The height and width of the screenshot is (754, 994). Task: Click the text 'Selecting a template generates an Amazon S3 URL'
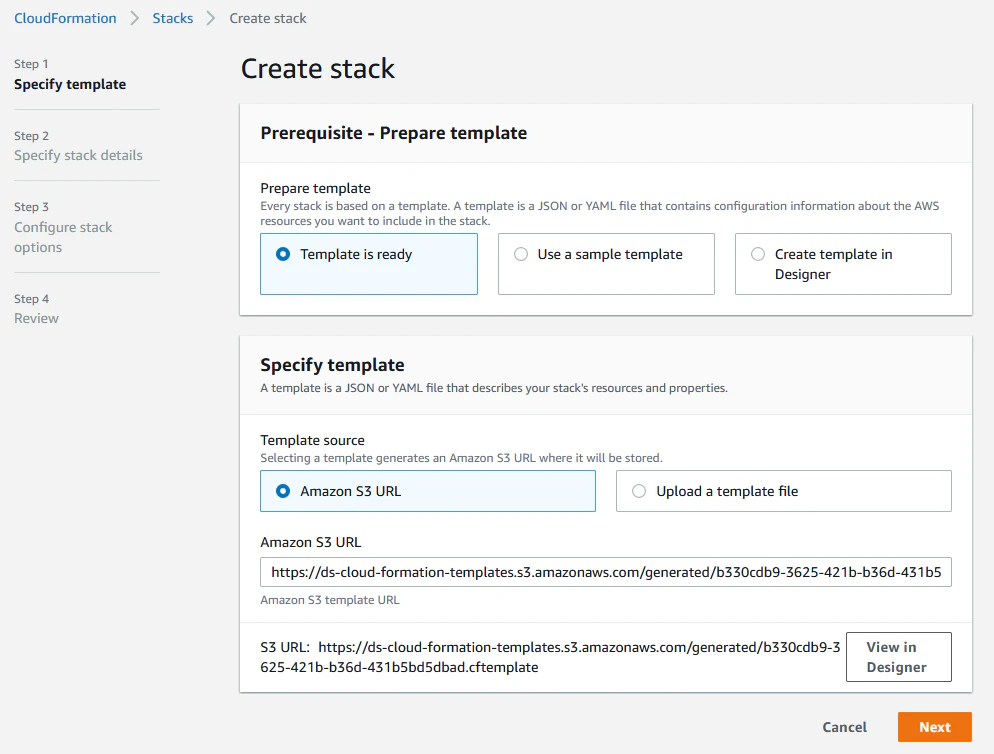tap(461, 458)
